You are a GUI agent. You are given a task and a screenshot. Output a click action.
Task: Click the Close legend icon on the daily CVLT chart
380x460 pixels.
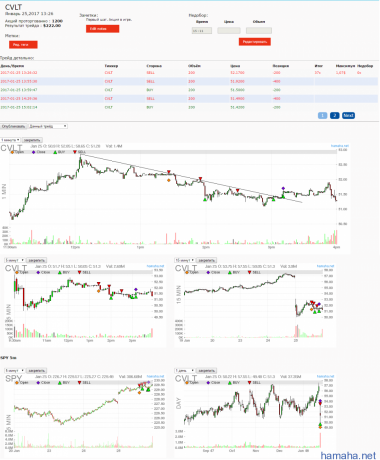coord(208,383)
